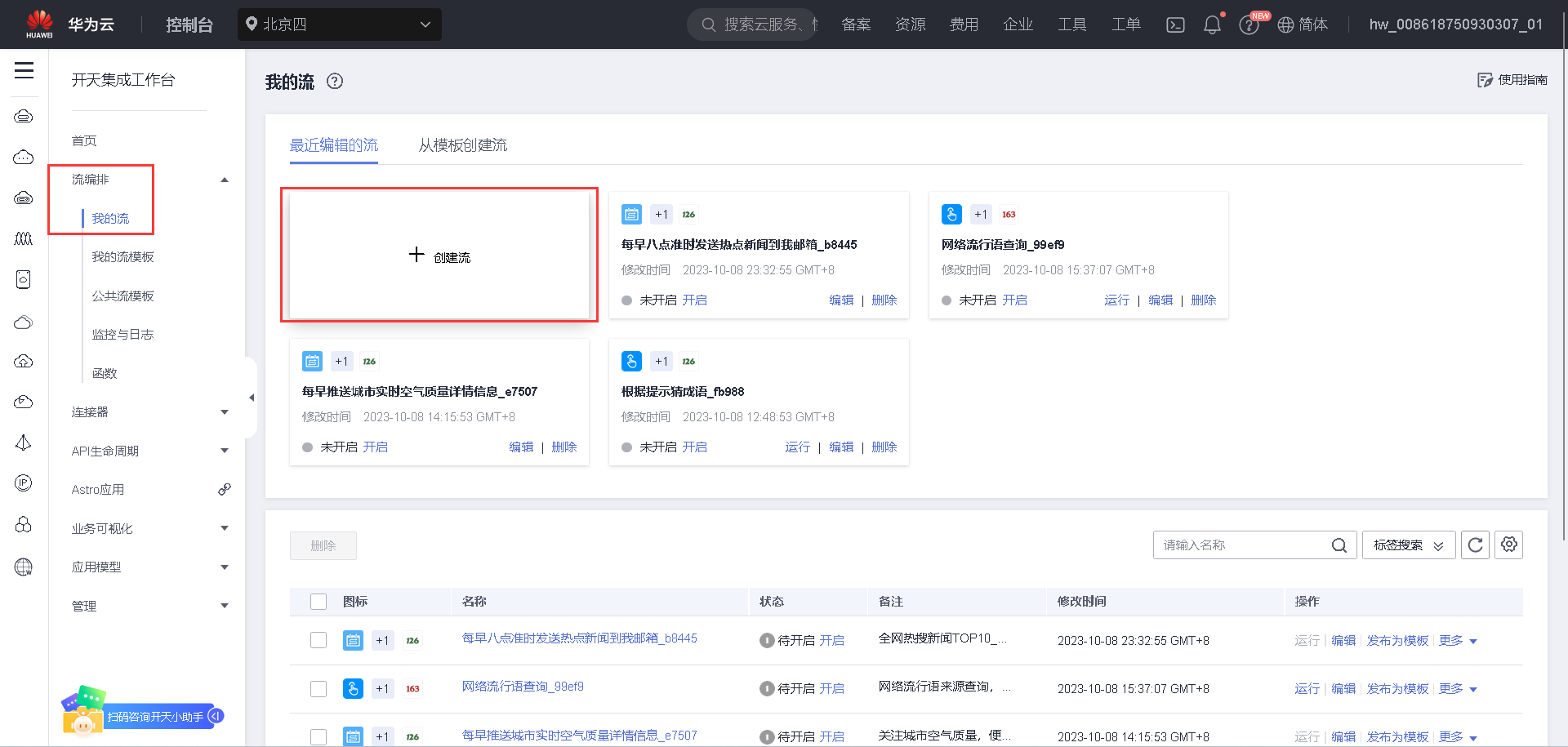Check the select-all checkbox in table header

(318, 601)
